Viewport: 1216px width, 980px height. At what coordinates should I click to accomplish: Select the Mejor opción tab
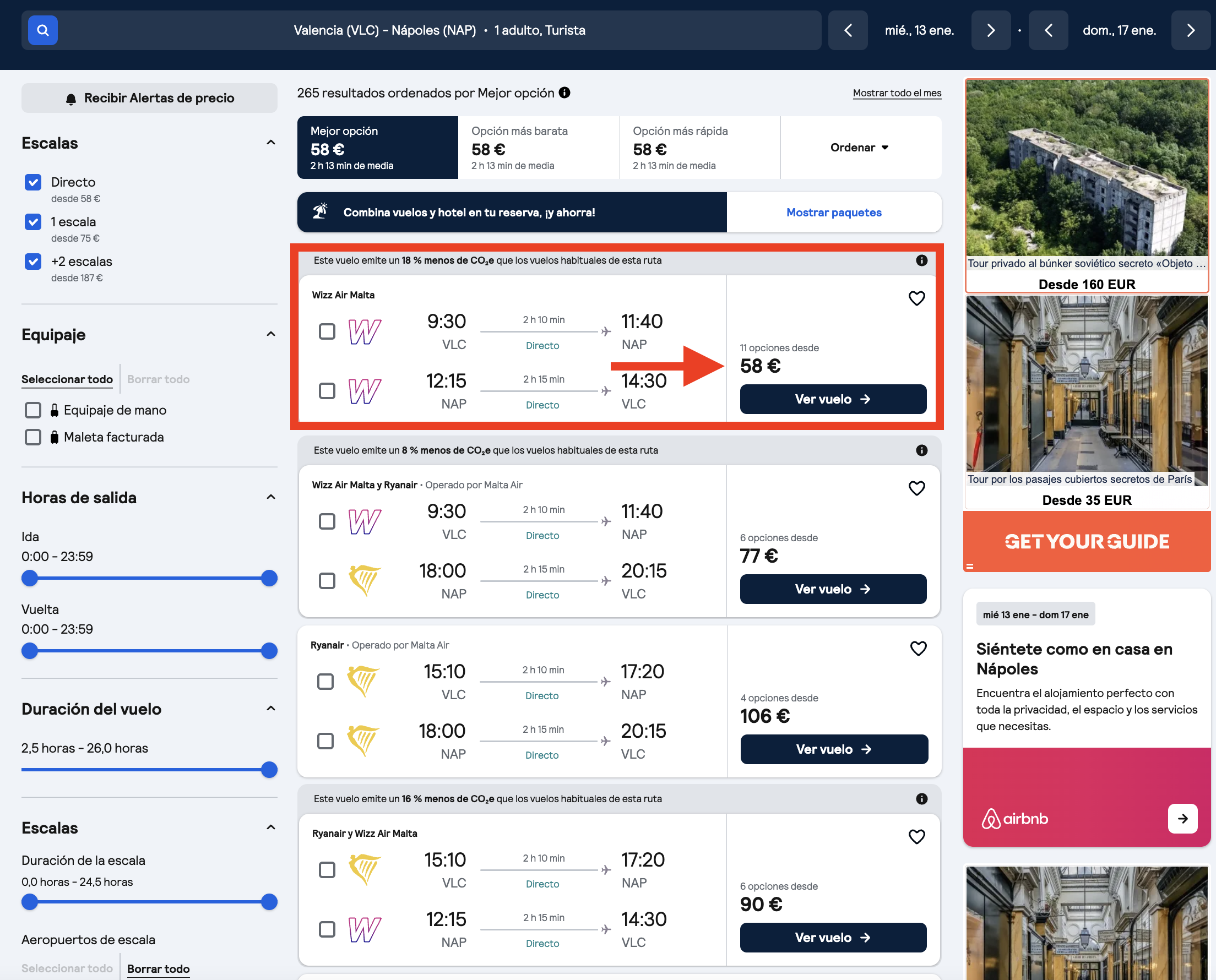coord(378,148)
